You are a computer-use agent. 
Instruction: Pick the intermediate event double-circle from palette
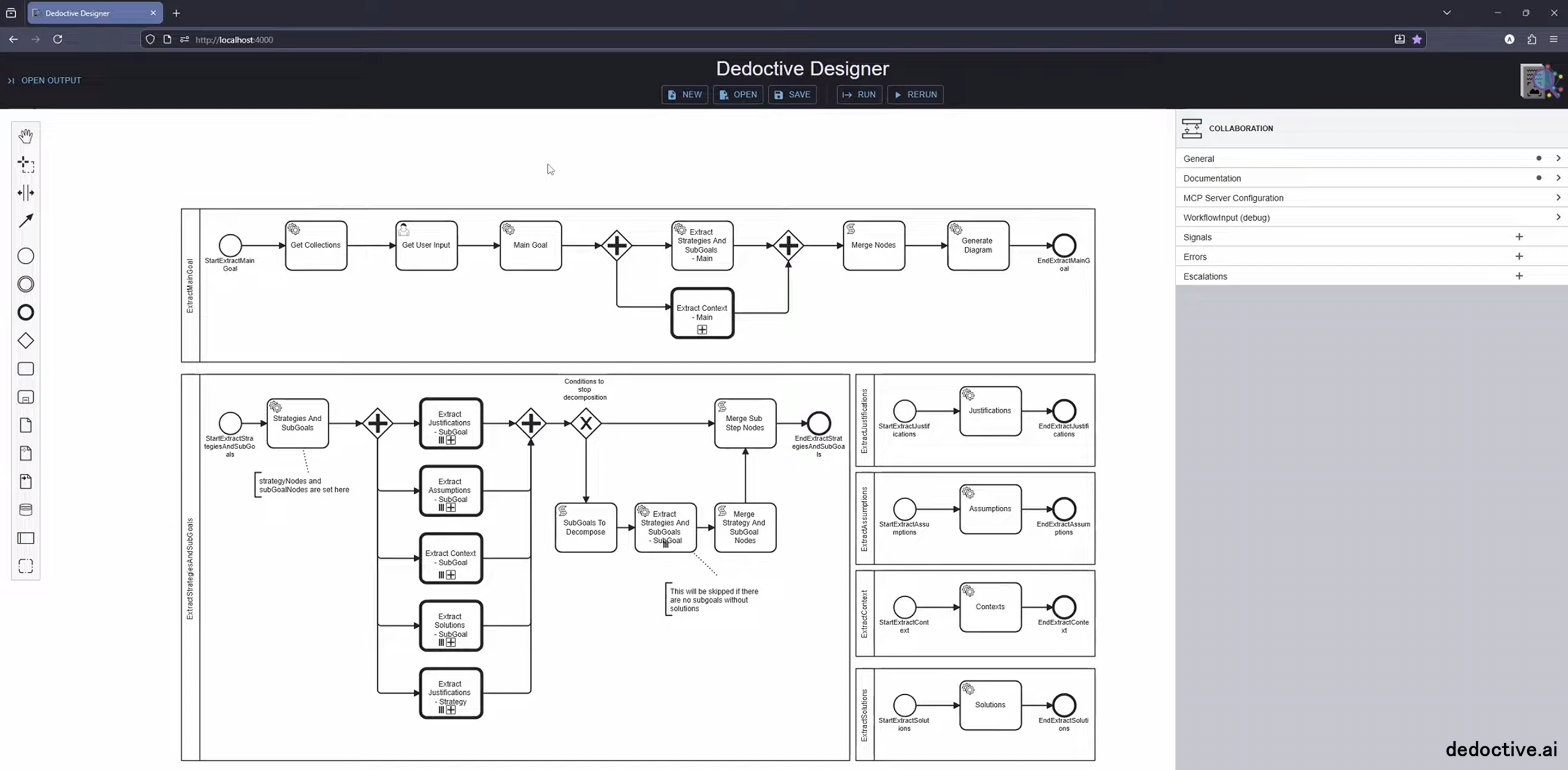[x=26, y=284]
